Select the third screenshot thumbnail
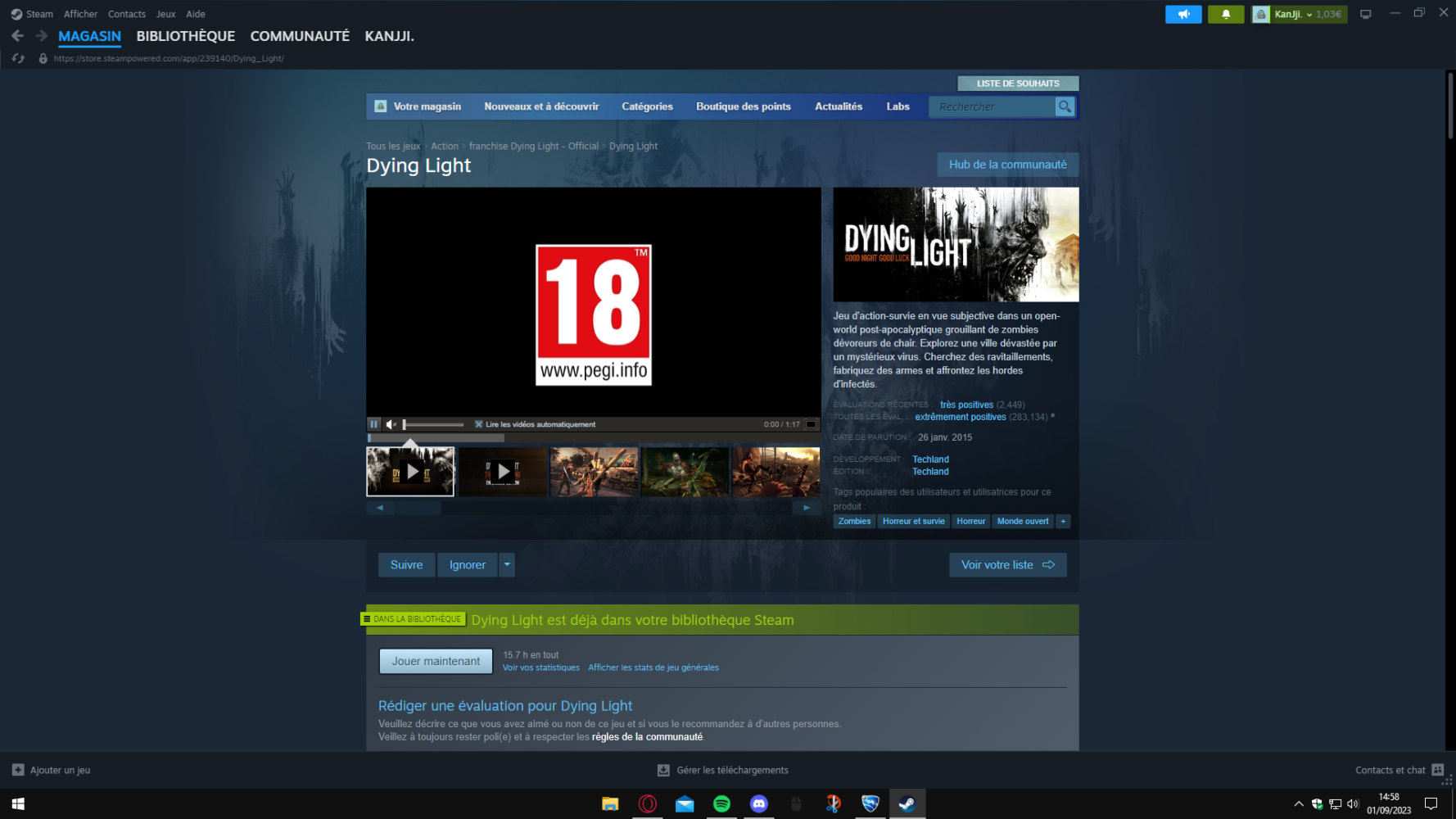This screenshot has height=819, width=1456. pyautogui.click(x=776, y=472)
